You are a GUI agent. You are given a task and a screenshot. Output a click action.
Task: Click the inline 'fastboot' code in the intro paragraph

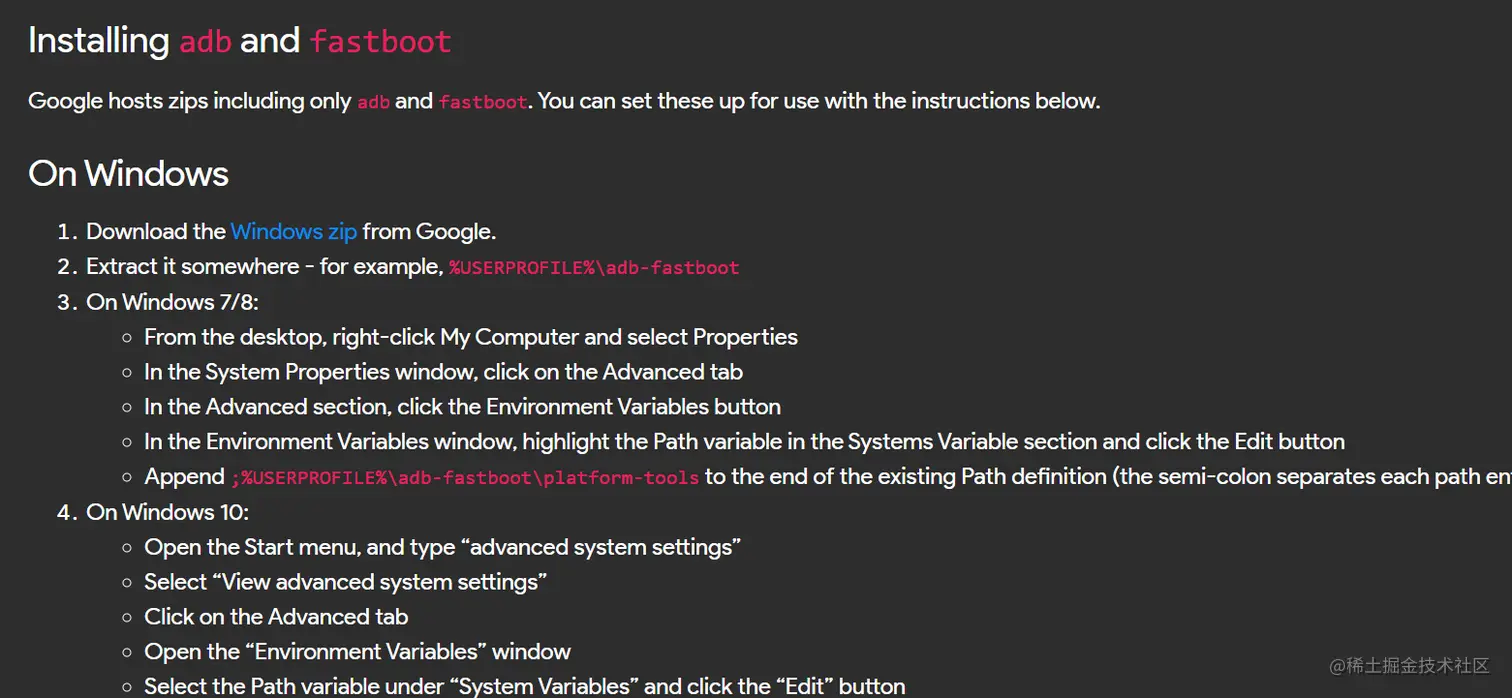point(482,102)
